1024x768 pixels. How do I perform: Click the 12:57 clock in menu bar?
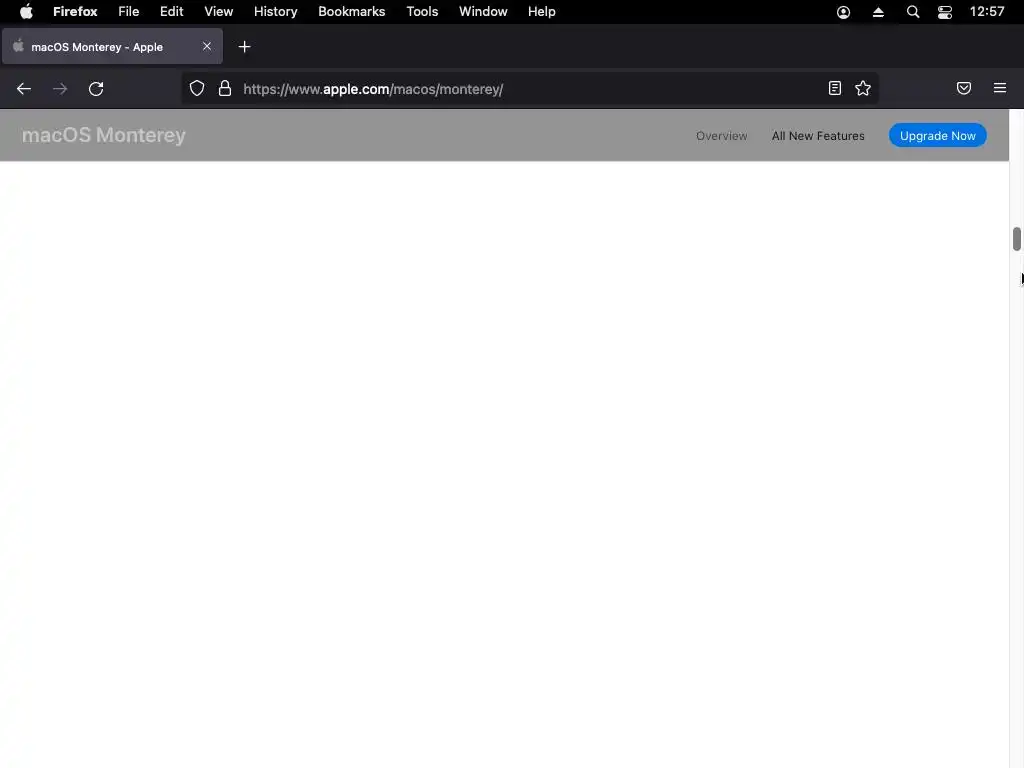987,12
